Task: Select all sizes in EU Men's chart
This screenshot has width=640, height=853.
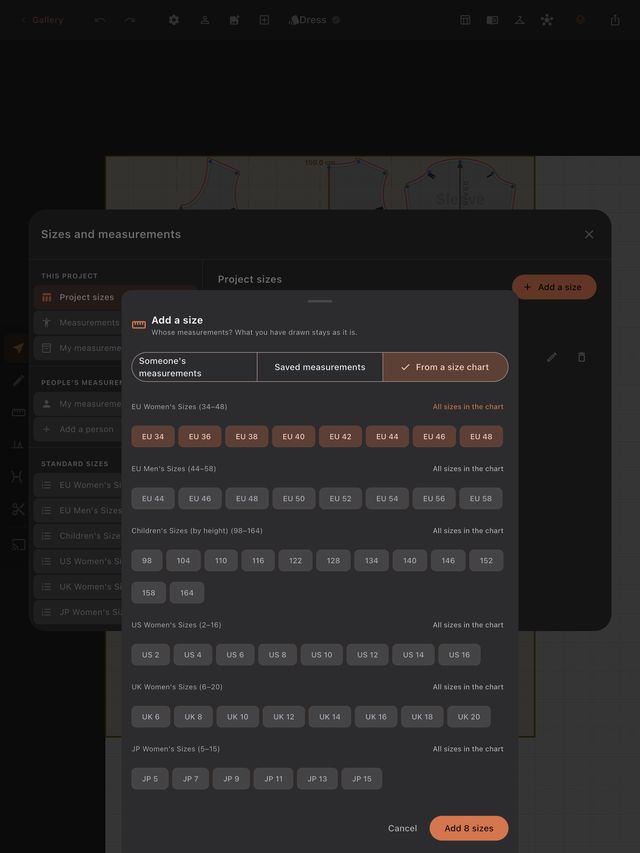Action: 467,469
